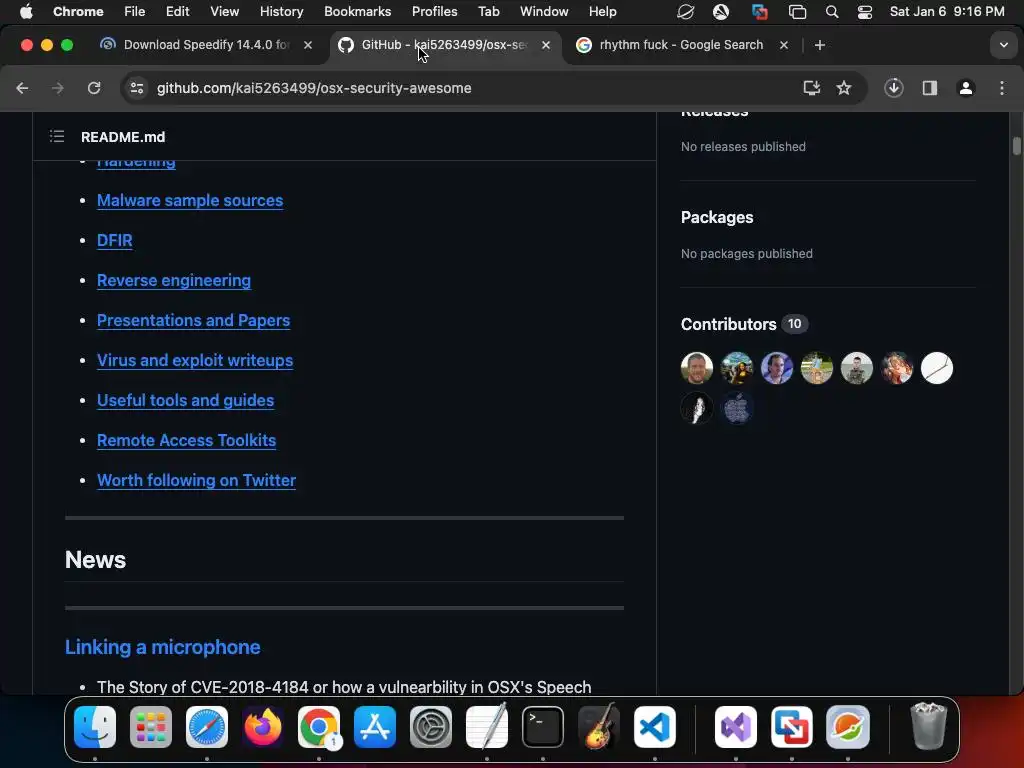Open the Window menu

click(544, 11)
